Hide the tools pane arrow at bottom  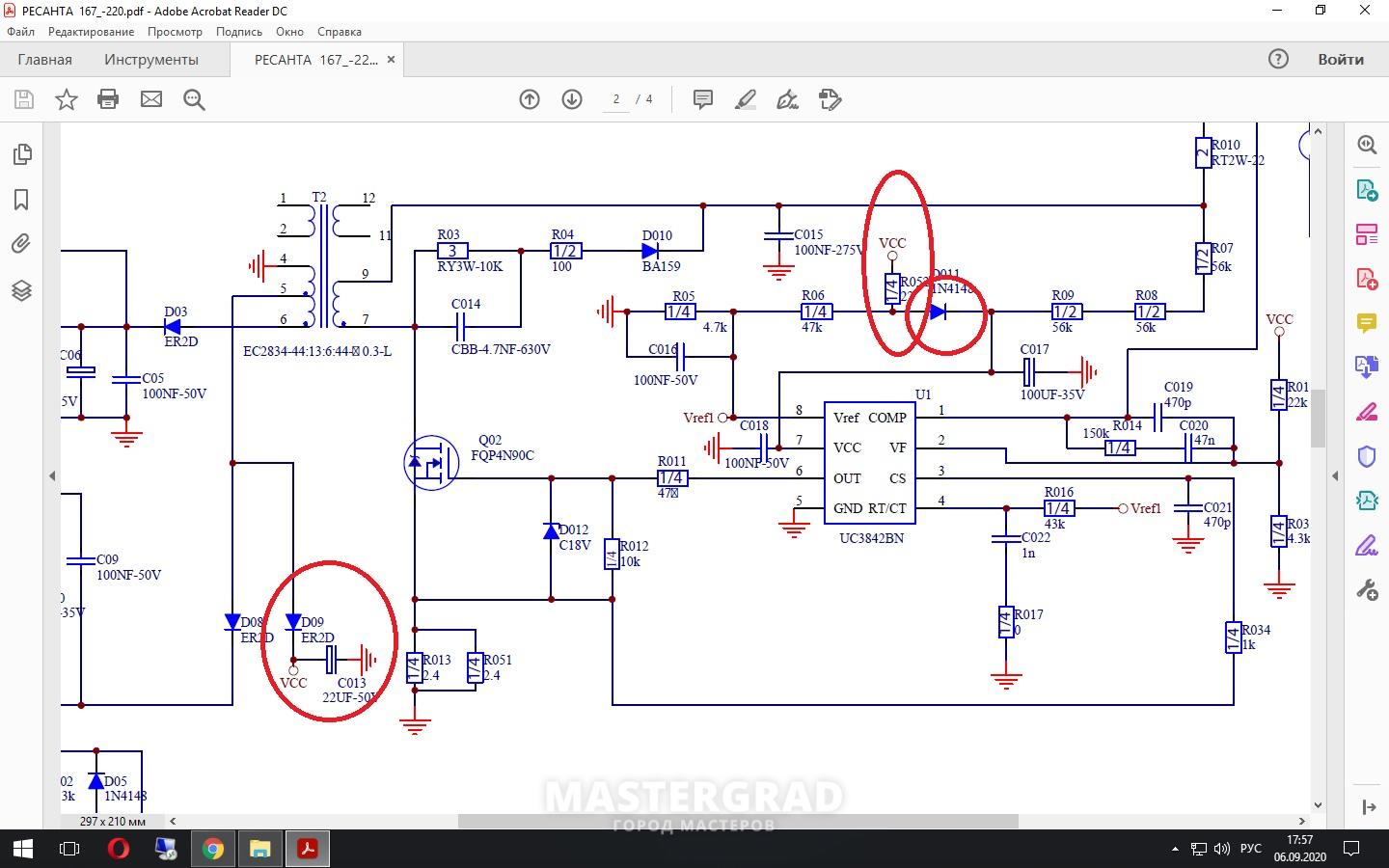1367,806
